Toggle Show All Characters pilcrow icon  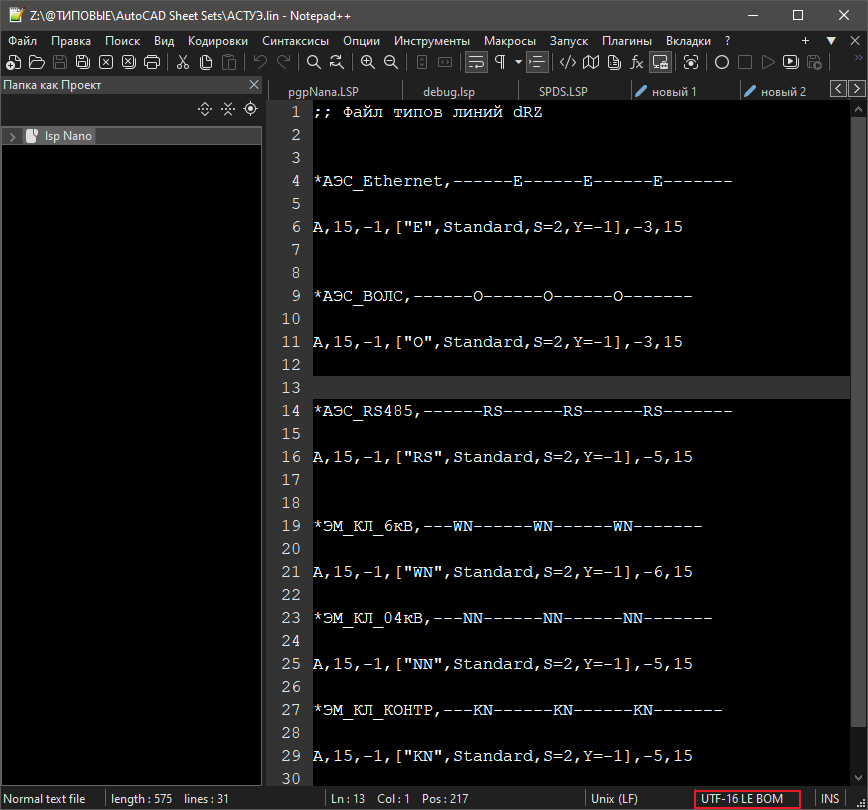[500, 62]
